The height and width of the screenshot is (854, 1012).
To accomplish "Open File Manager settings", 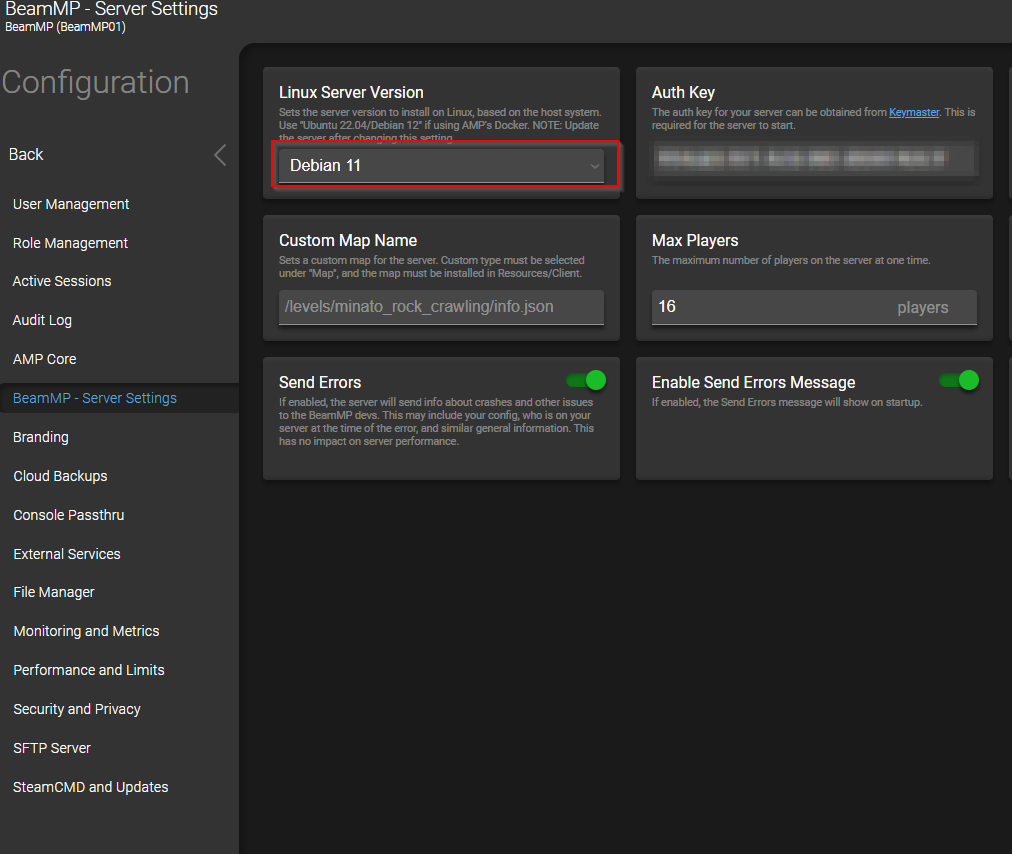I will 54,592.
